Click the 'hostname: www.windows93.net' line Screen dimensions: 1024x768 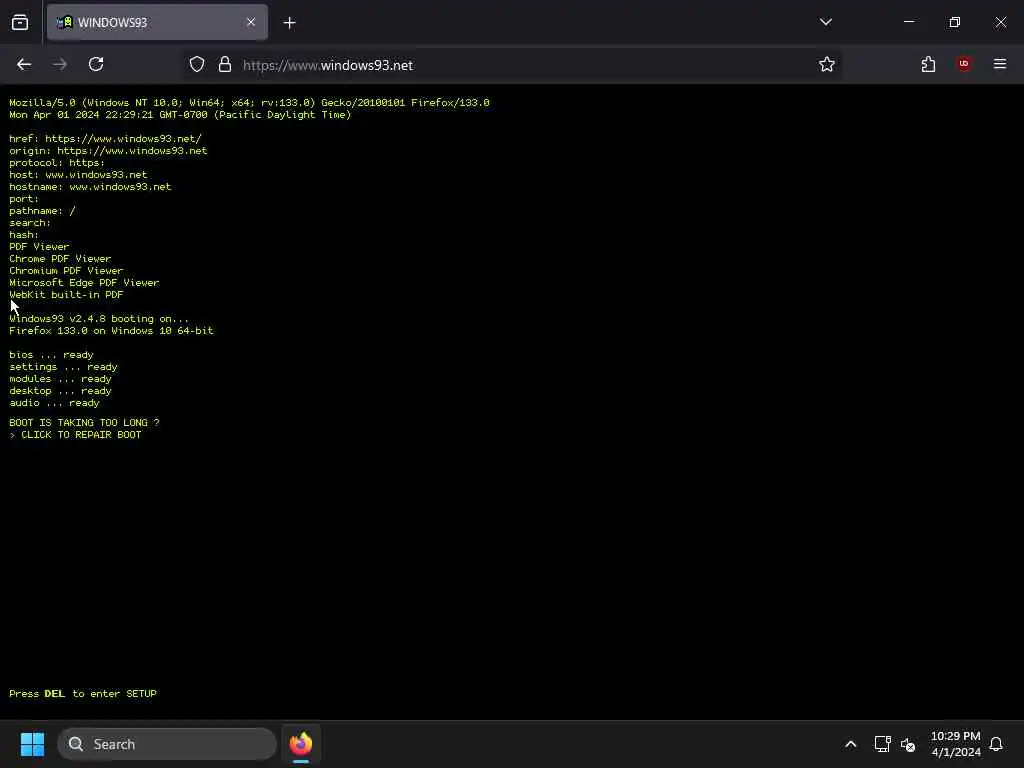click(90, 187)
